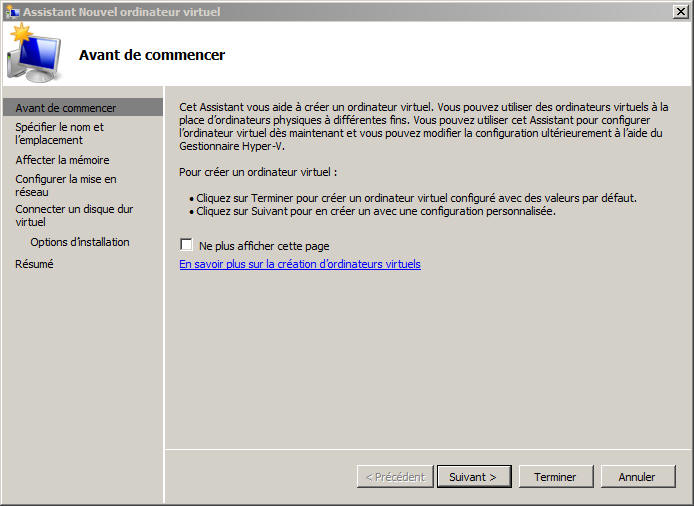Screen dimensions: 694x506
Task: Enable 'Ne plus afficher cette page' checkbox
Action: (x=186, y=245)
